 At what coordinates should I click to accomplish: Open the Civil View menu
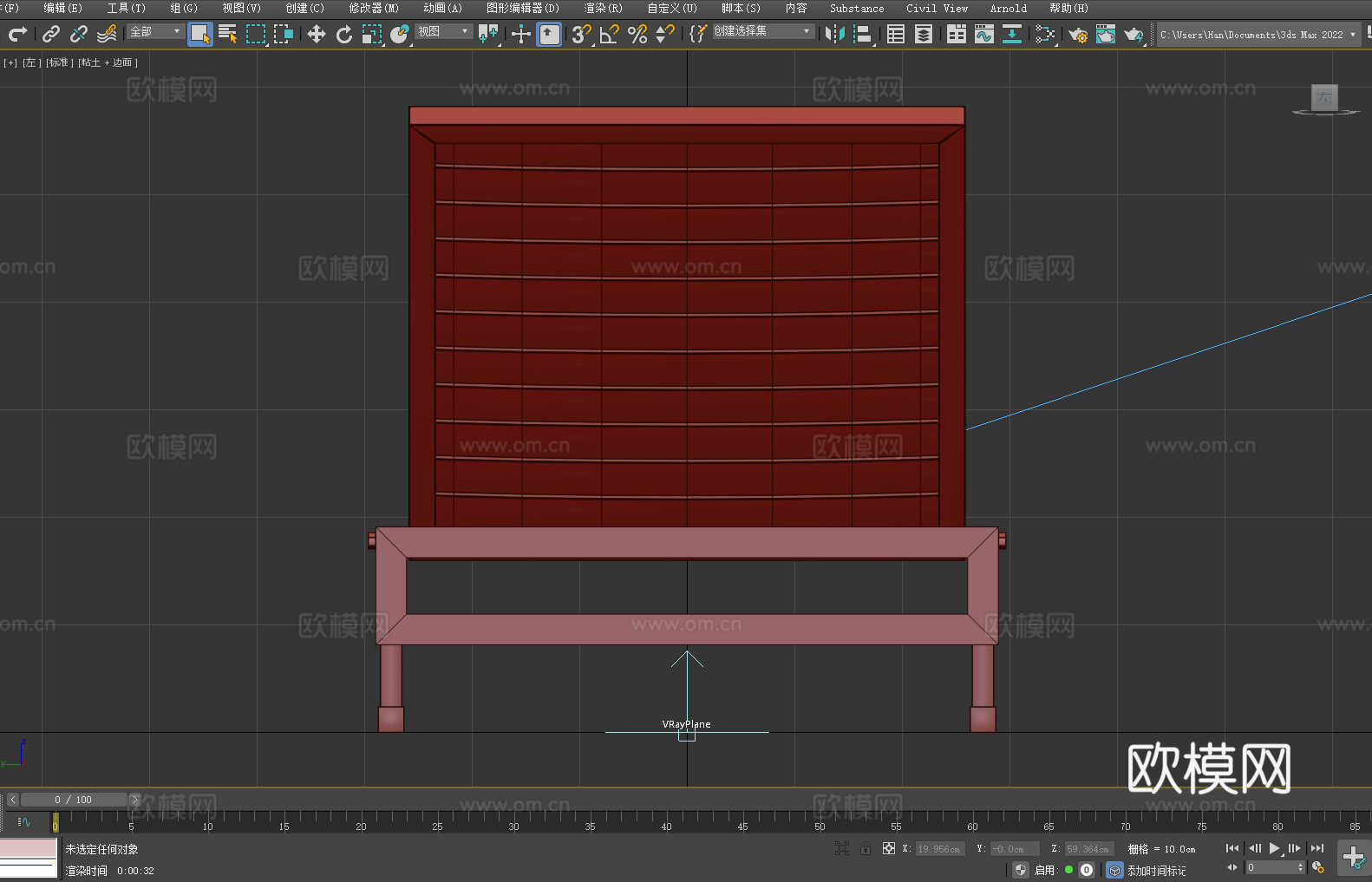[x=937, y=8]
